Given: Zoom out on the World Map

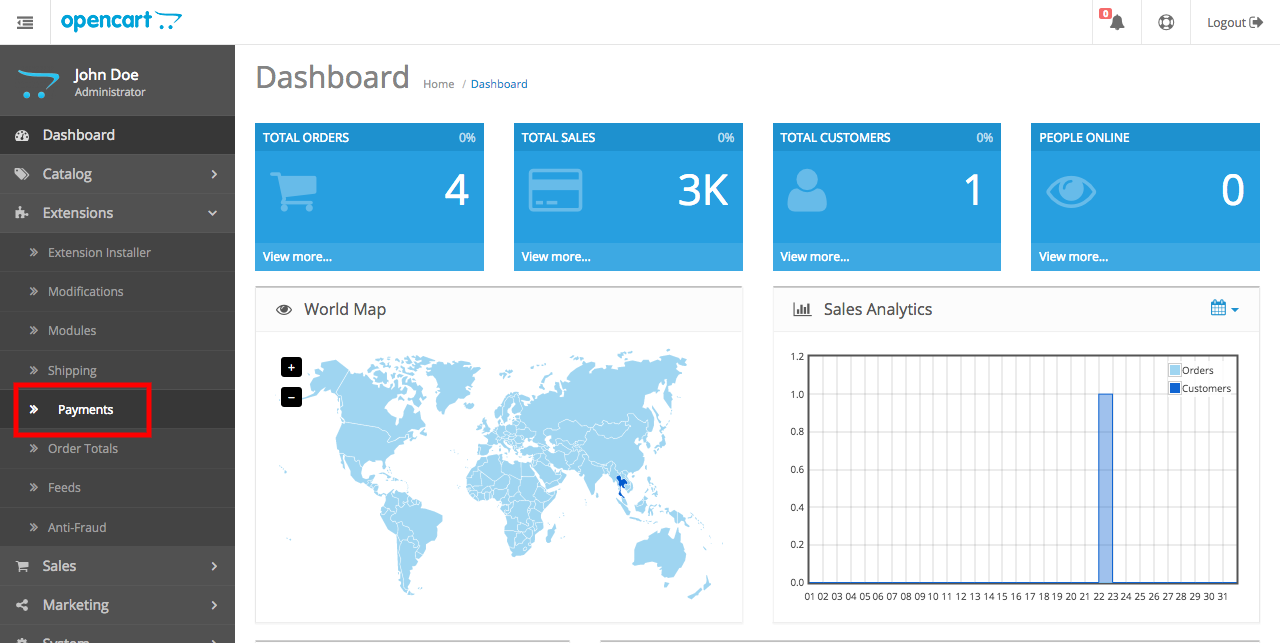Looking at the screenshot, I should (291, 397).
